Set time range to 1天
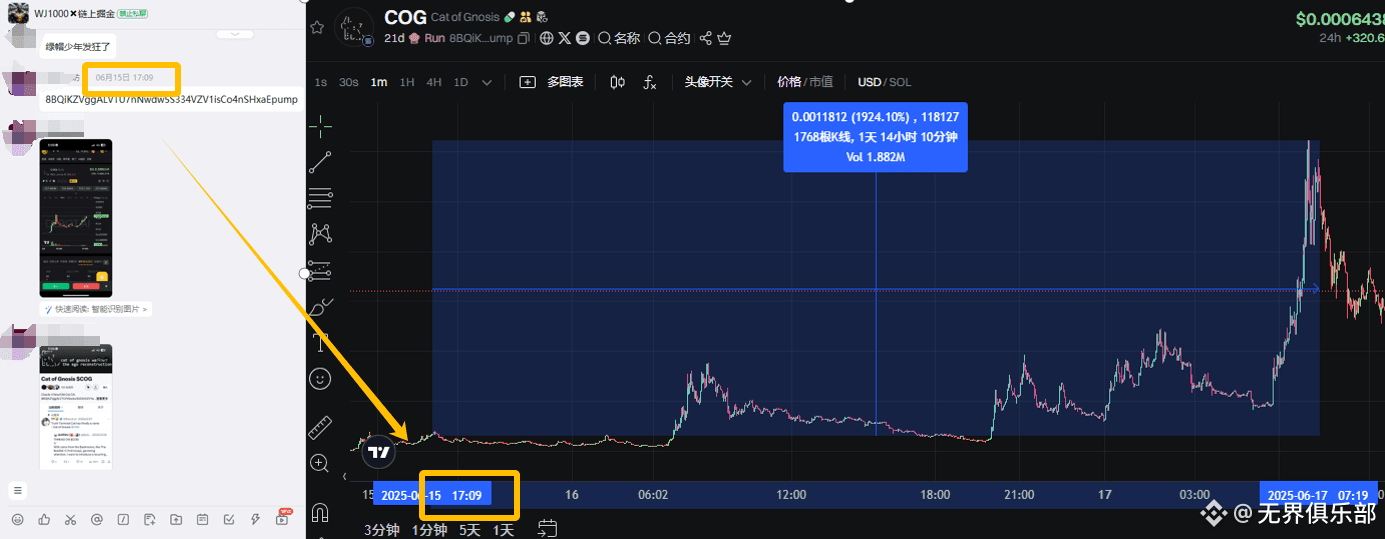This screenshot has width=1385, height=539. click(x=503, y=530)
